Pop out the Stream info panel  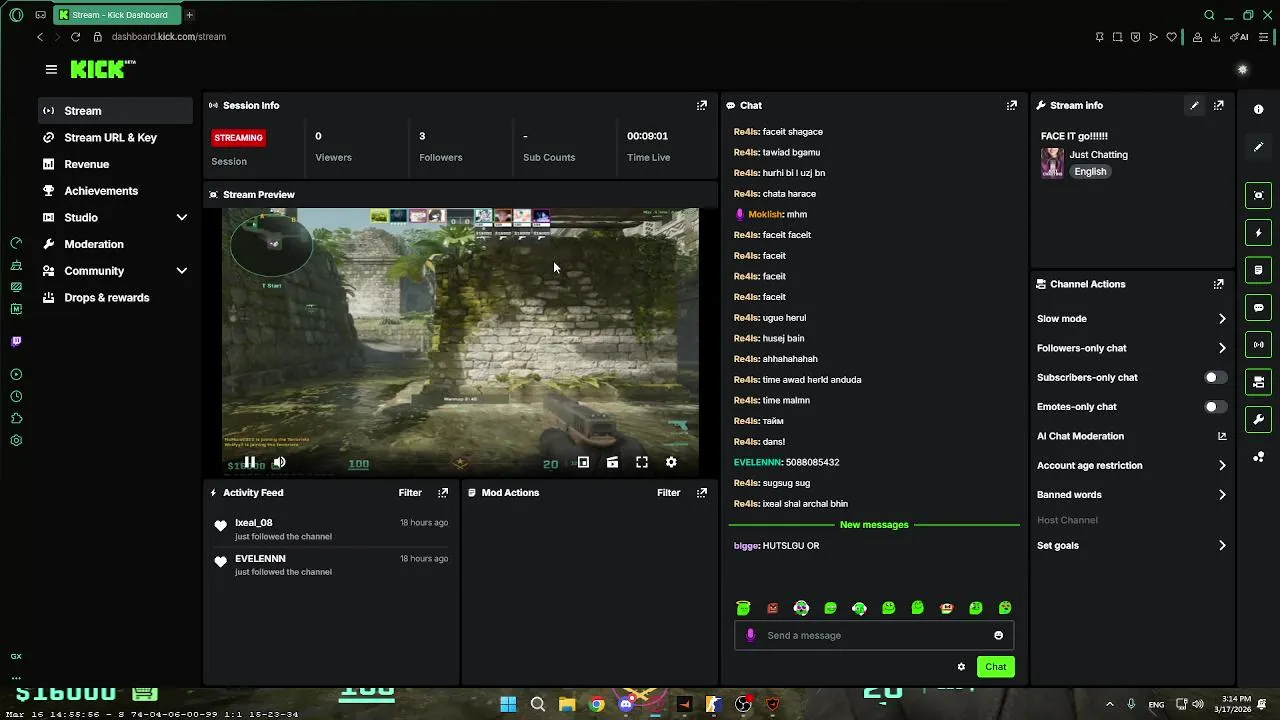pos(1218,105)
